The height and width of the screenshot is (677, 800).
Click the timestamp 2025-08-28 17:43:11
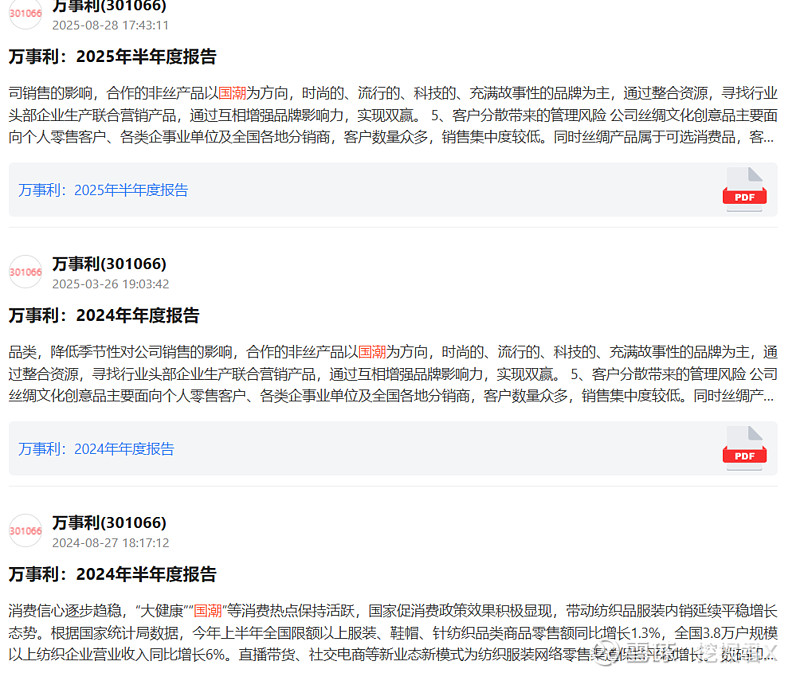110,25
